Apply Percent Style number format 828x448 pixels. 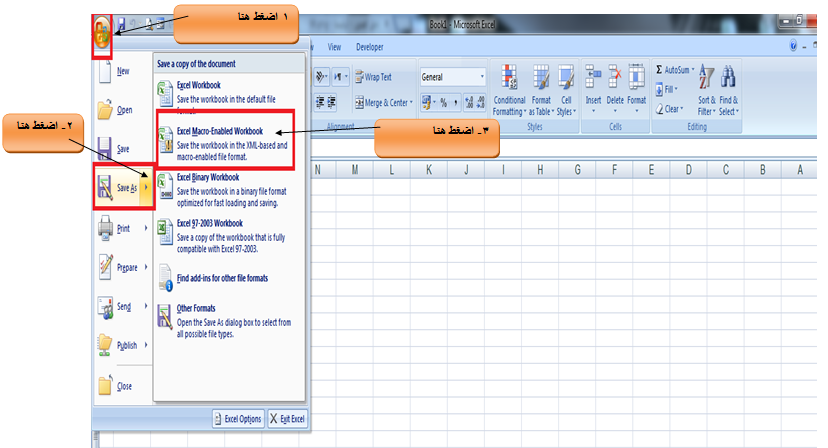444,103
